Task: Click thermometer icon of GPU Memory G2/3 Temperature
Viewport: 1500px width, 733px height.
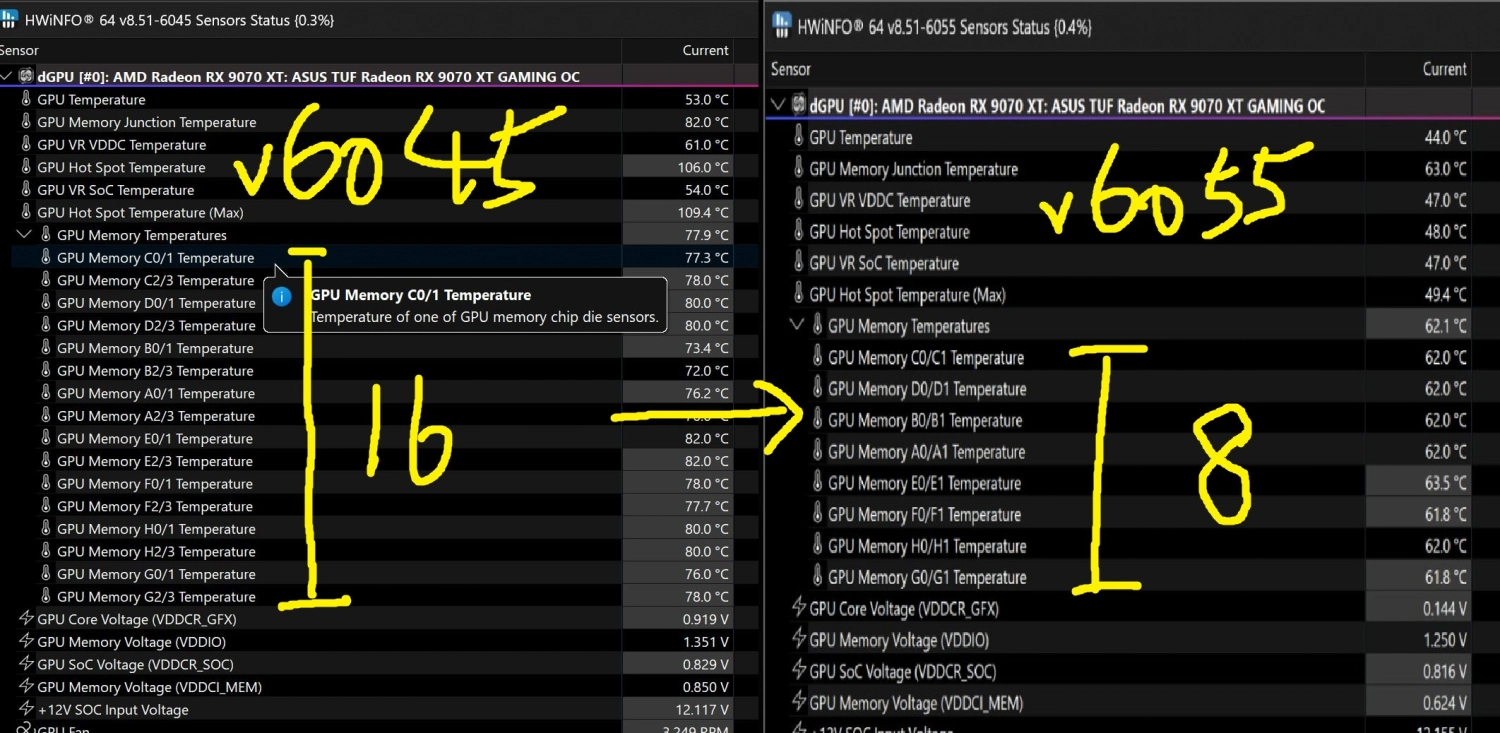Action: (x=46, y=596)
